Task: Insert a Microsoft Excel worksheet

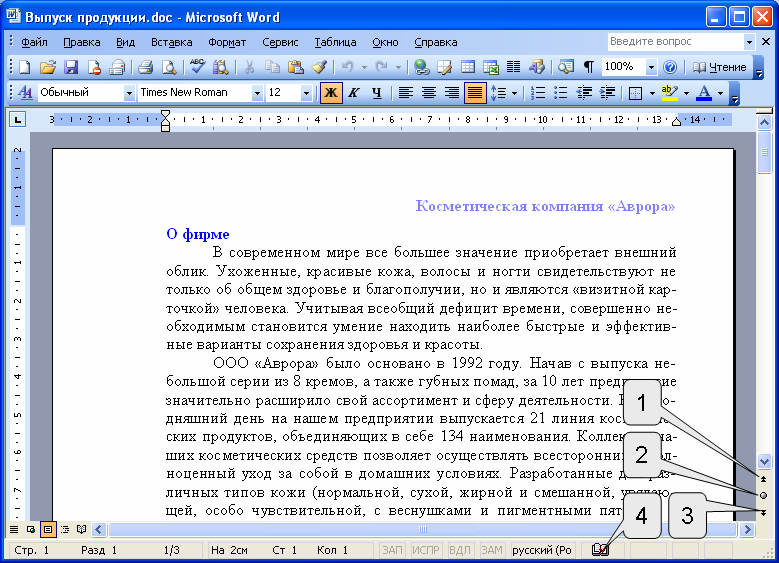Action: [491, 67]
